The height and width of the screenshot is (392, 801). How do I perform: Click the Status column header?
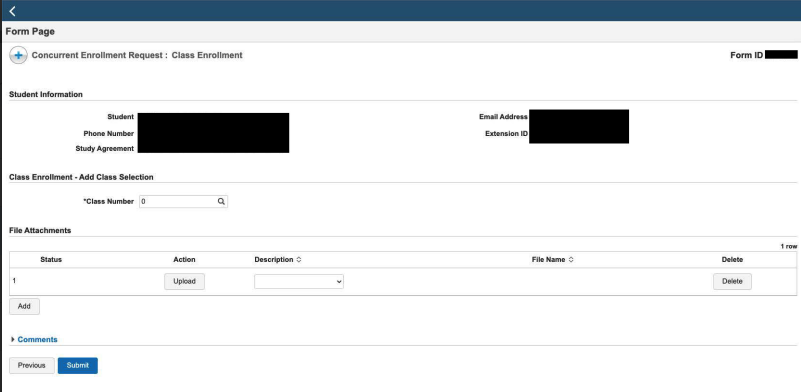(51, 260)
